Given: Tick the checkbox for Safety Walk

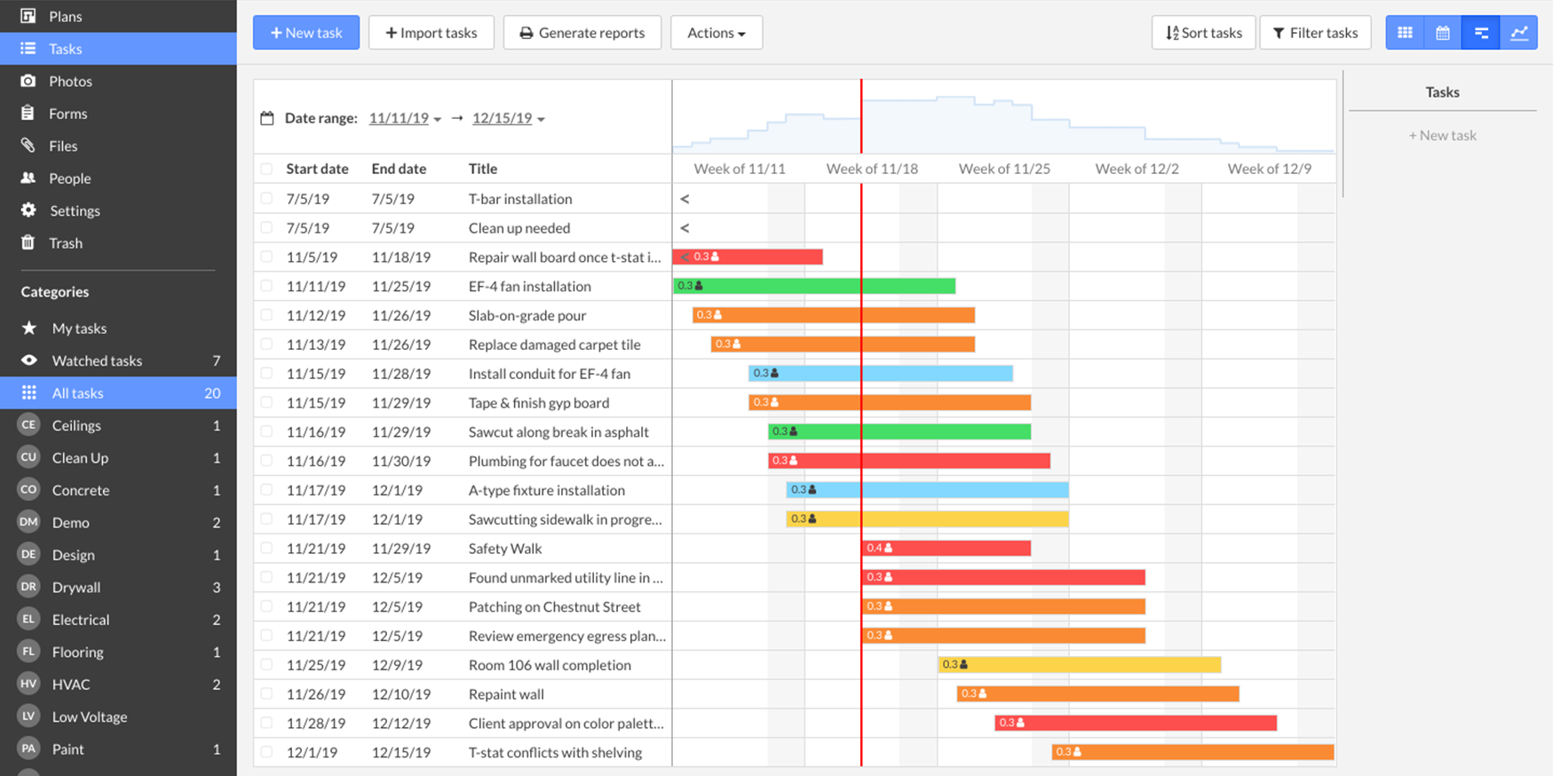Looking at the screenshot, I should coord(266,549).
